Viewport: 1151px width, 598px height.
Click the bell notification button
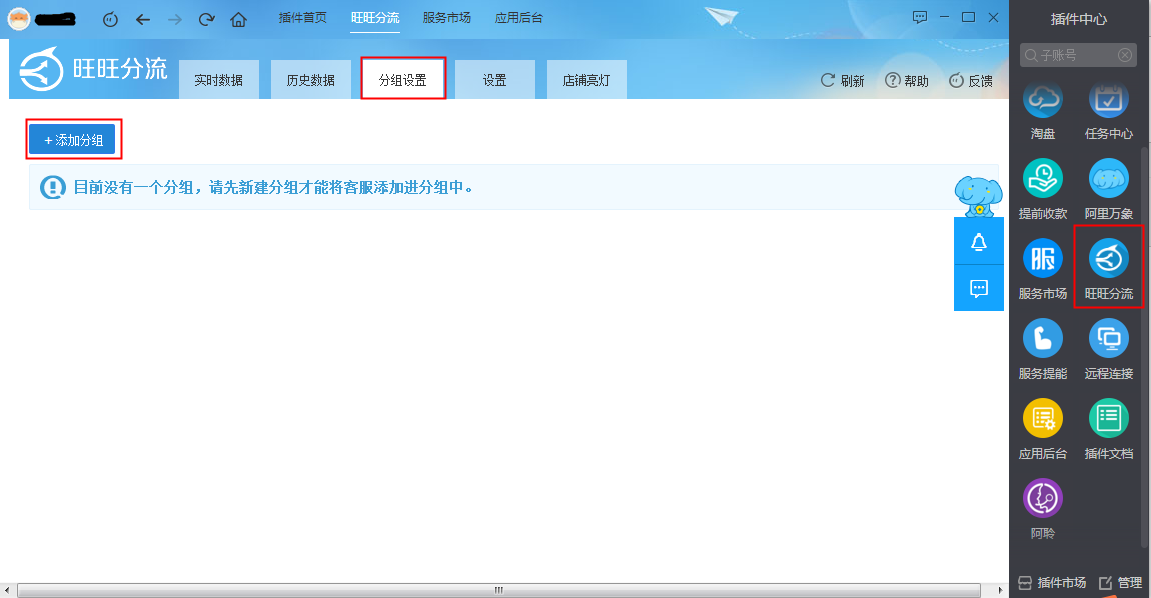(978, 241)
